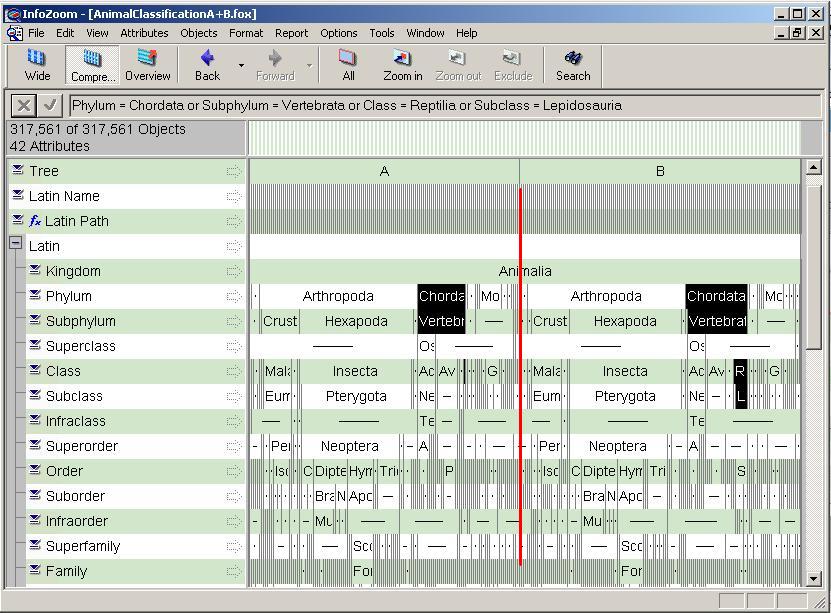The image size is (831, 613).
Task: Open the Report menu
Action: pos(291,33)
